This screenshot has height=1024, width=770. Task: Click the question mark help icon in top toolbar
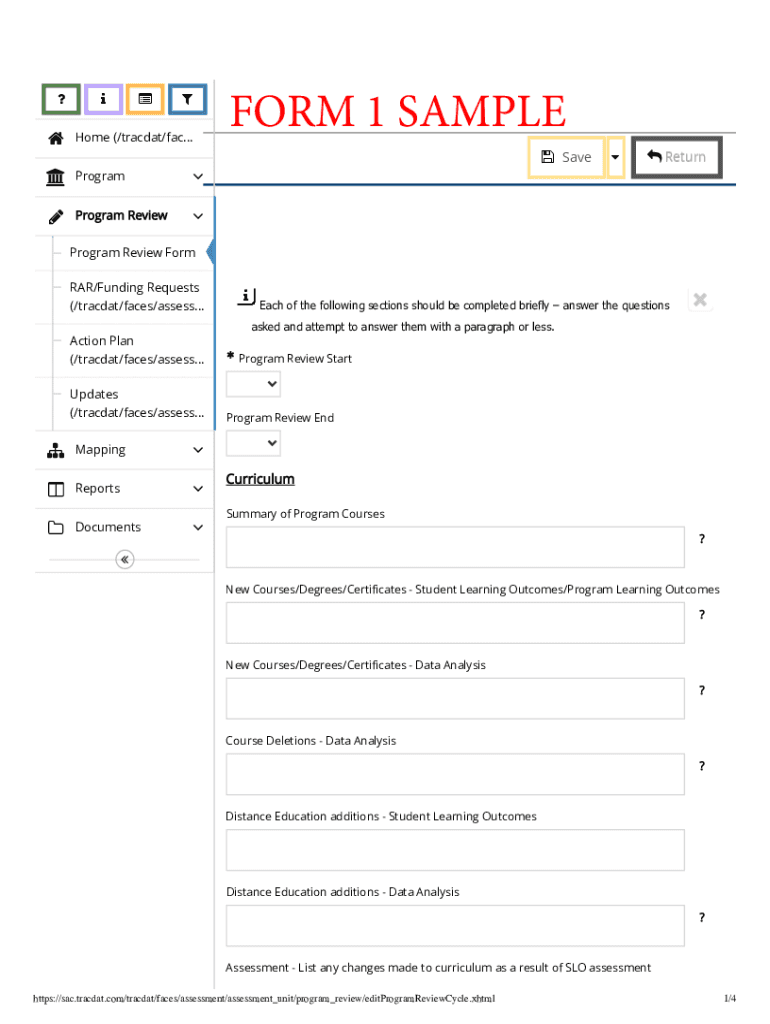(x=61, y=99)
